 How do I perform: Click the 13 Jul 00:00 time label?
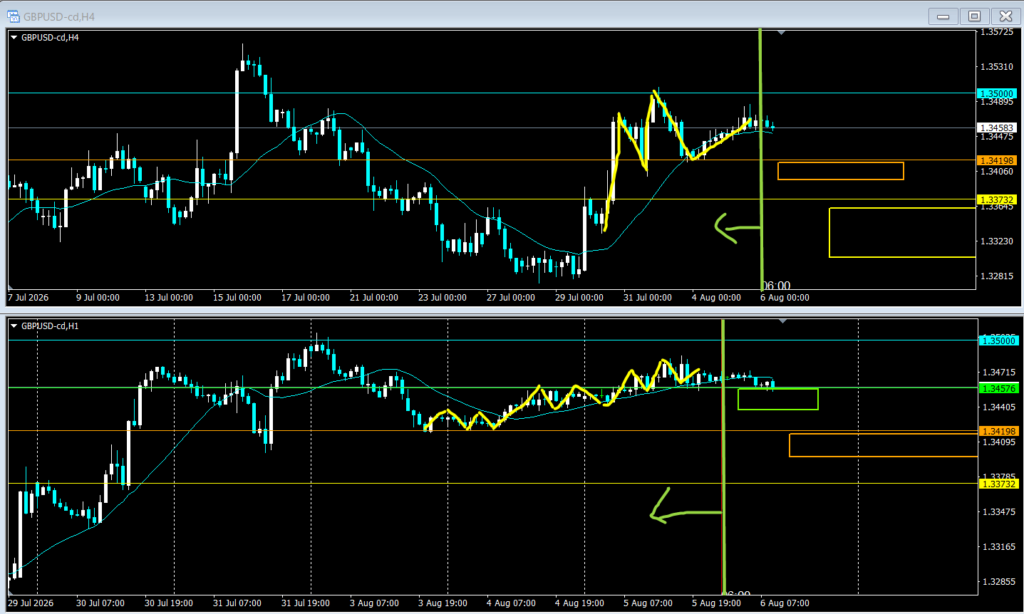click(x=168, y=297)
